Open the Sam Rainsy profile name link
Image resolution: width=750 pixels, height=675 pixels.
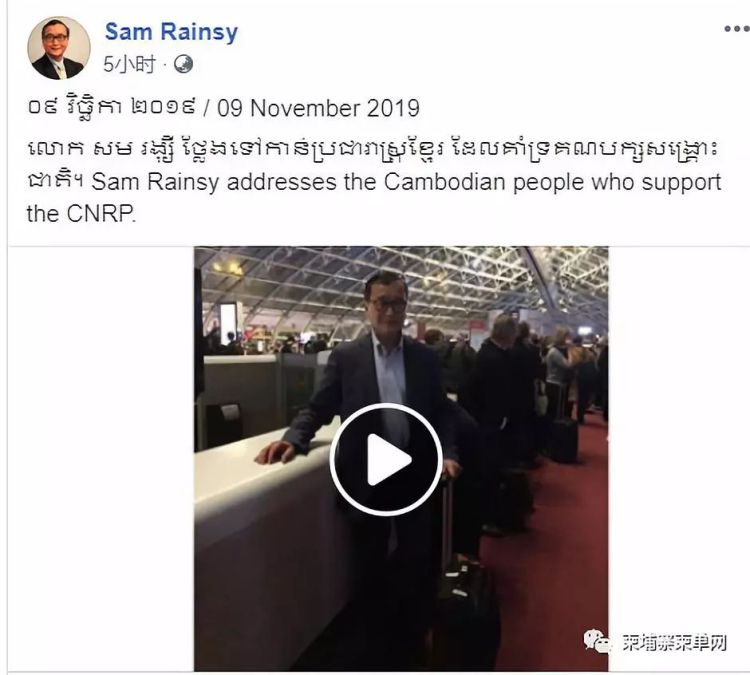point(171,32)
